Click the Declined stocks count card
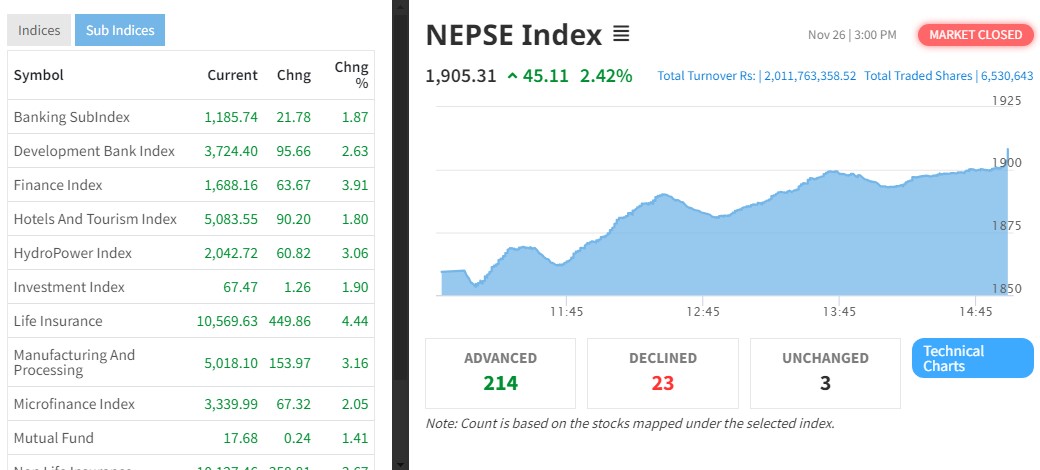 point(662,372)
